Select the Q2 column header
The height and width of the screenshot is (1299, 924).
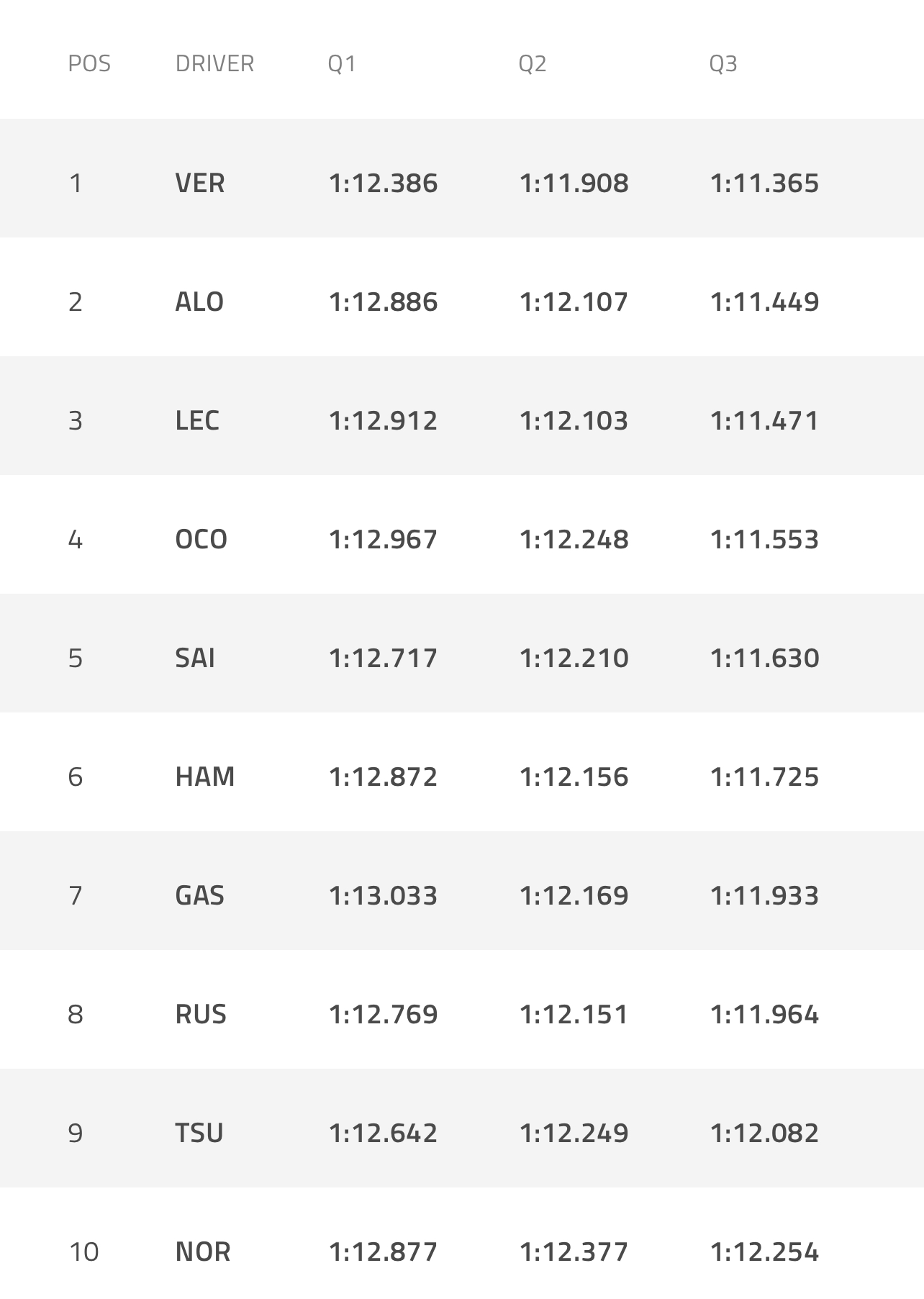click(x=533, y=64)
